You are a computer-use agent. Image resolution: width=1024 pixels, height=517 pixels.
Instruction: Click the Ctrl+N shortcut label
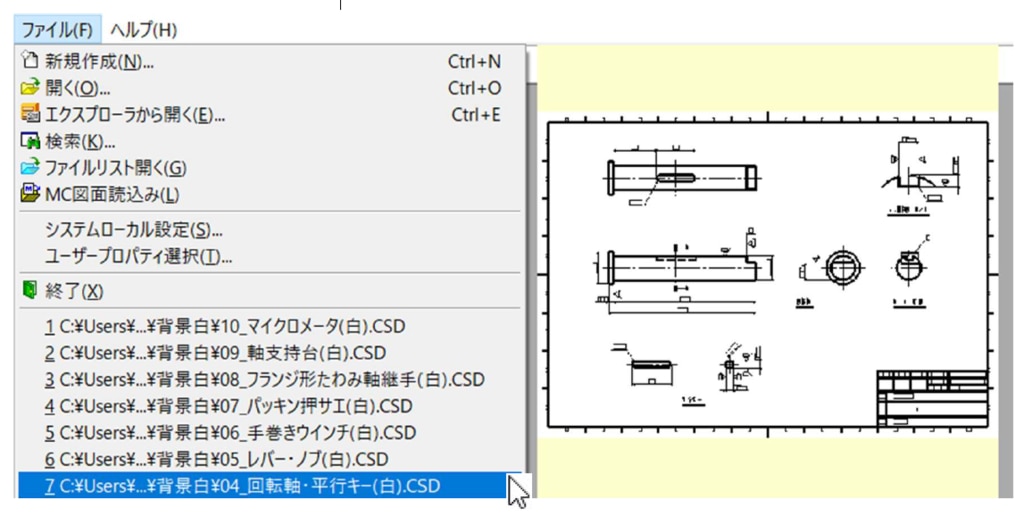[474, 61]
